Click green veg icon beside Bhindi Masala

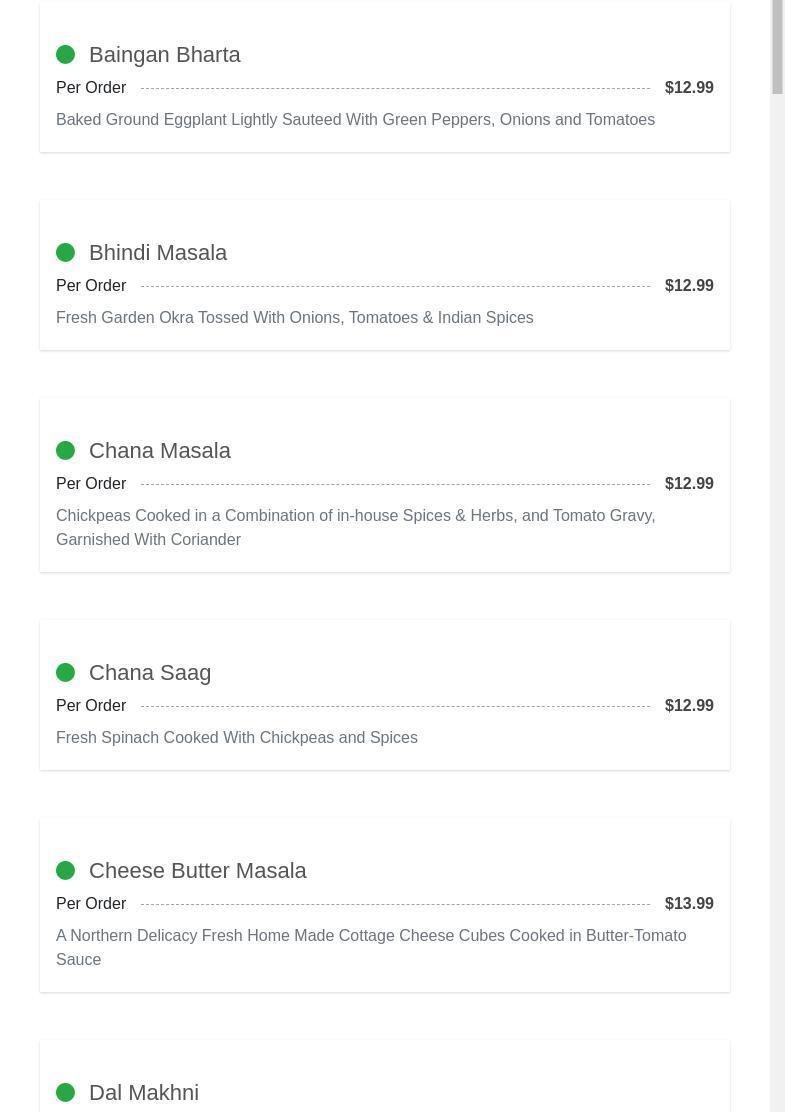[66, 253]
